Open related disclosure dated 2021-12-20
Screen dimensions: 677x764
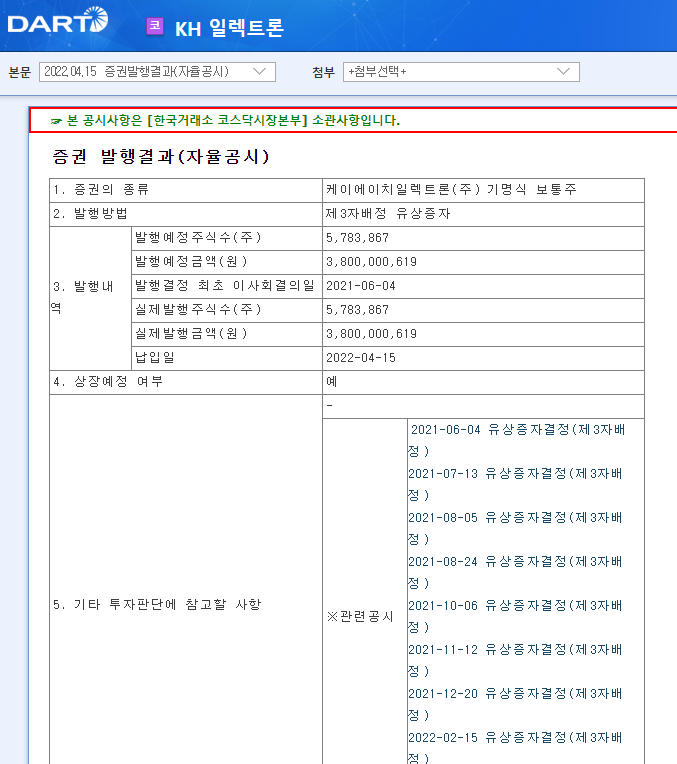tap(515, 704)
